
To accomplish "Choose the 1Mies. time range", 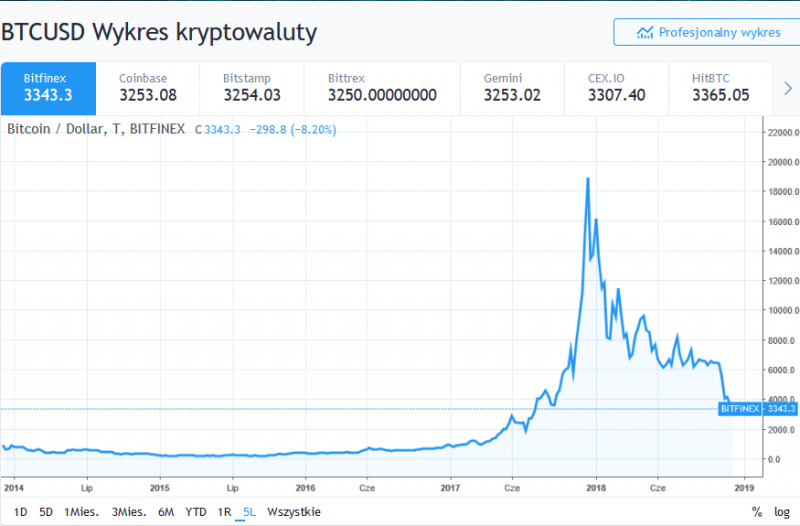I will click(x=82, y=511).
